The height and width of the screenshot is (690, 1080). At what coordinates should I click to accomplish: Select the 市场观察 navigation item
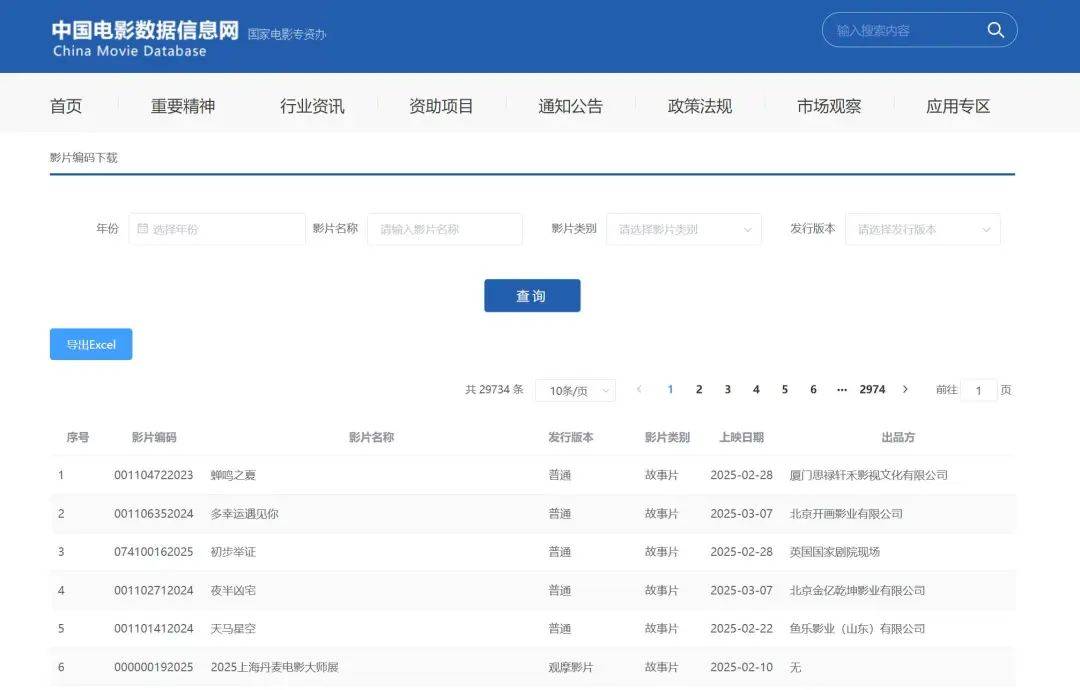[x=828, y=105]
